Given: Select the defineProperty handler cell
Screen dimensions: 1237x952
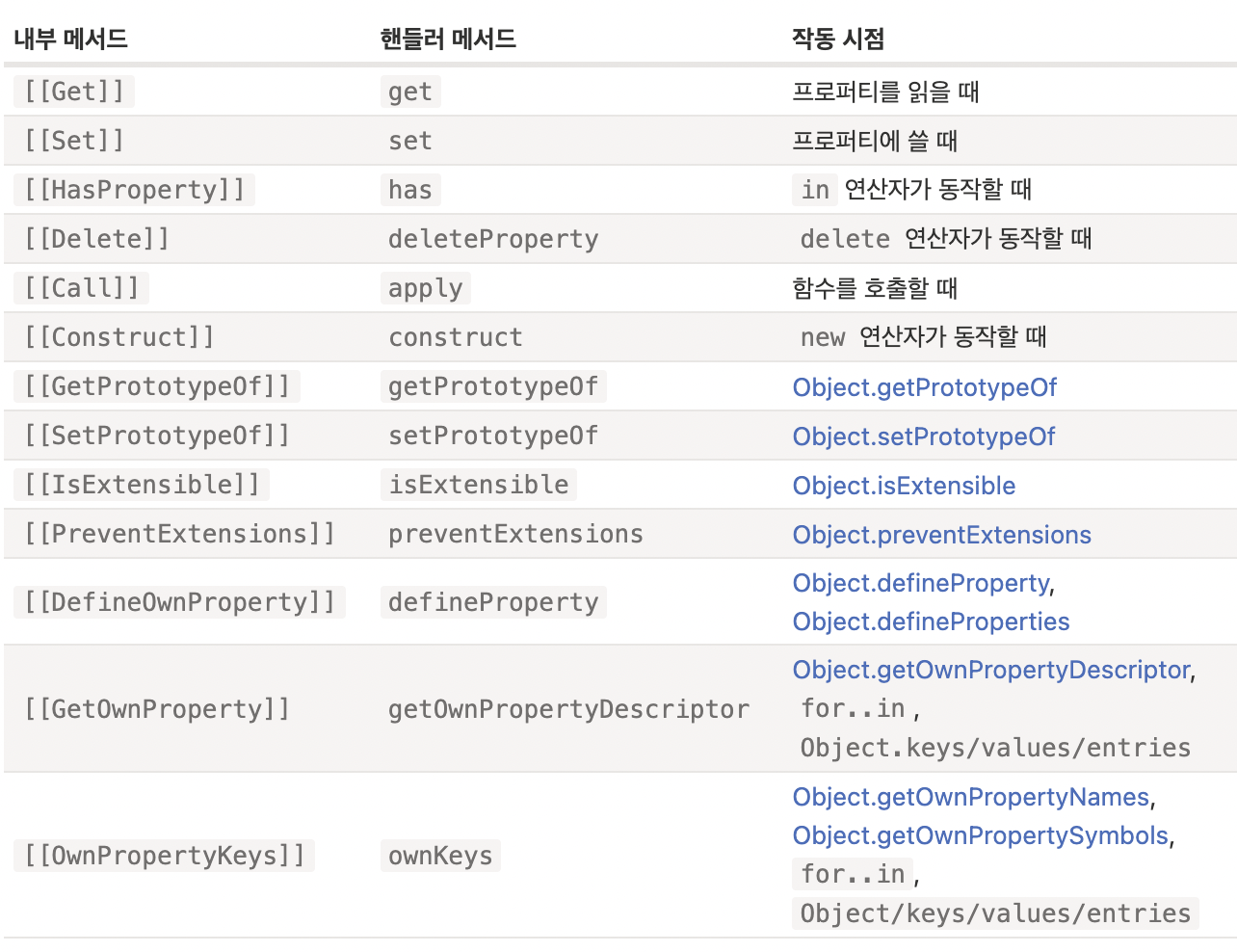Looking at the screenshot, I should tap(493, 602).
